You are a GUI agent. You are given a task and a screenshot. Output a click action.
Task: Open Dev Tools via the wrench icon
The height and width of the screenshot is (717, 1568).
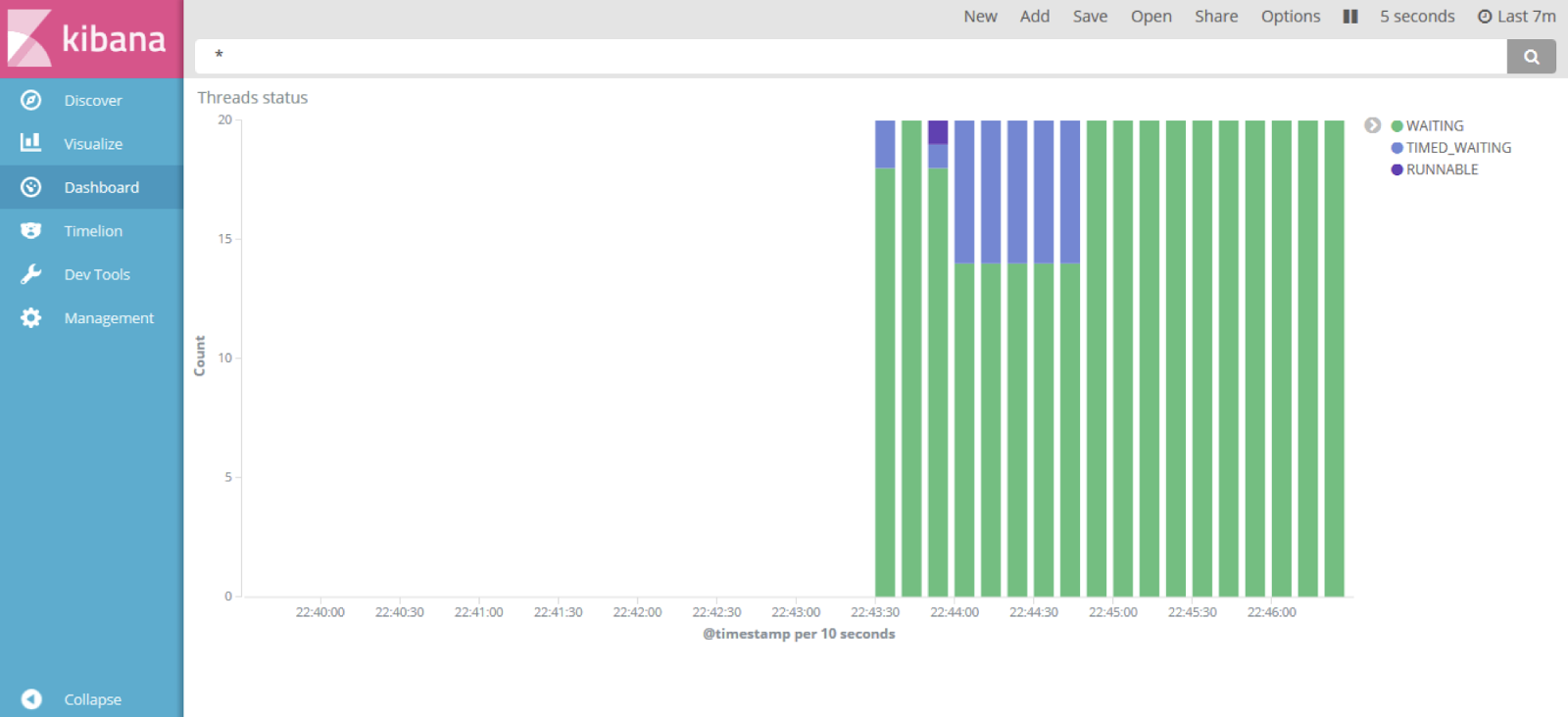pyautogui.click(x=31, y=274)
